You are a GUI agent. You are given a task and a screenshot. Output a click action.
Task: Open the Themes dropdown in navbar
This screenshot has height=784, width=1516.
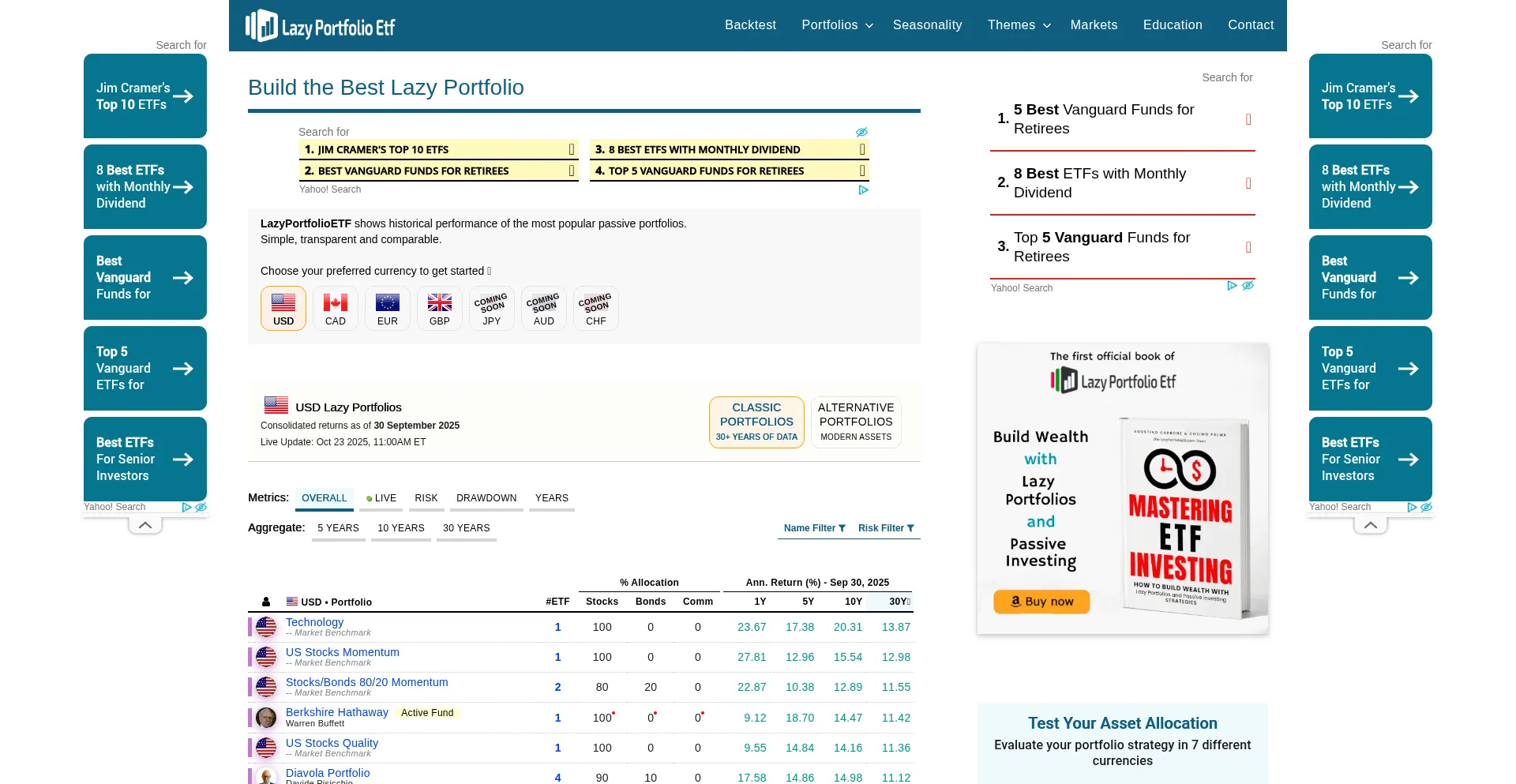point(1019,25)
